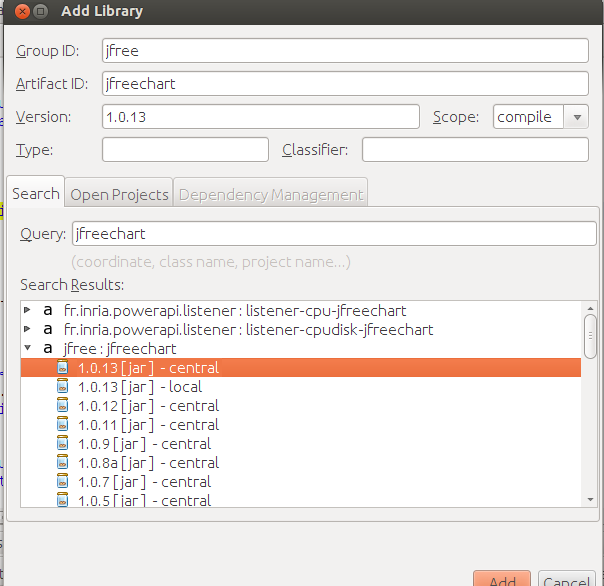Click the Add button

[x=502, y=579]
